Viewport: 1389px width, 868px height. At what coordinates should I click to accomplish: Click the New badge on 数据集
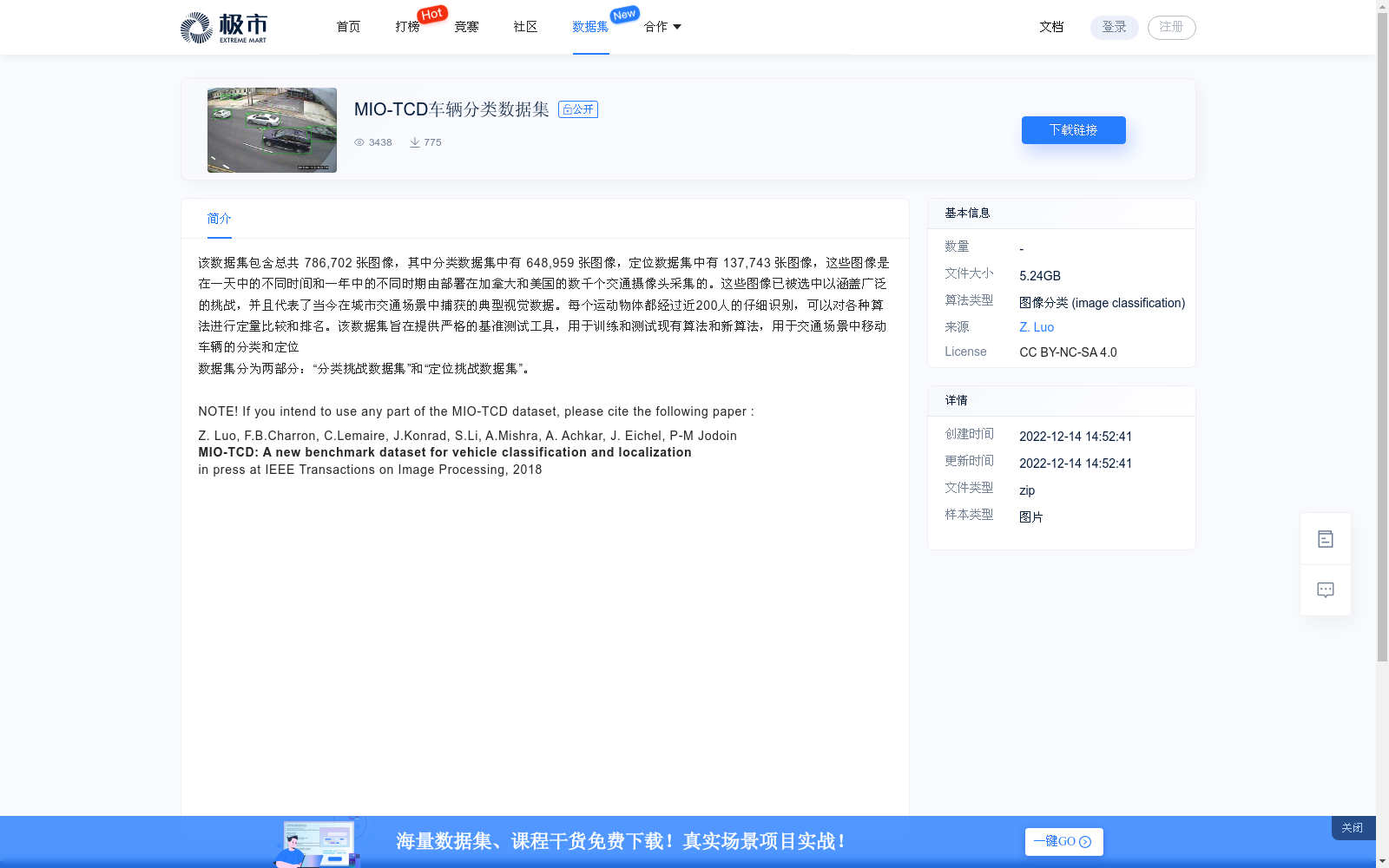pos(624,14)
